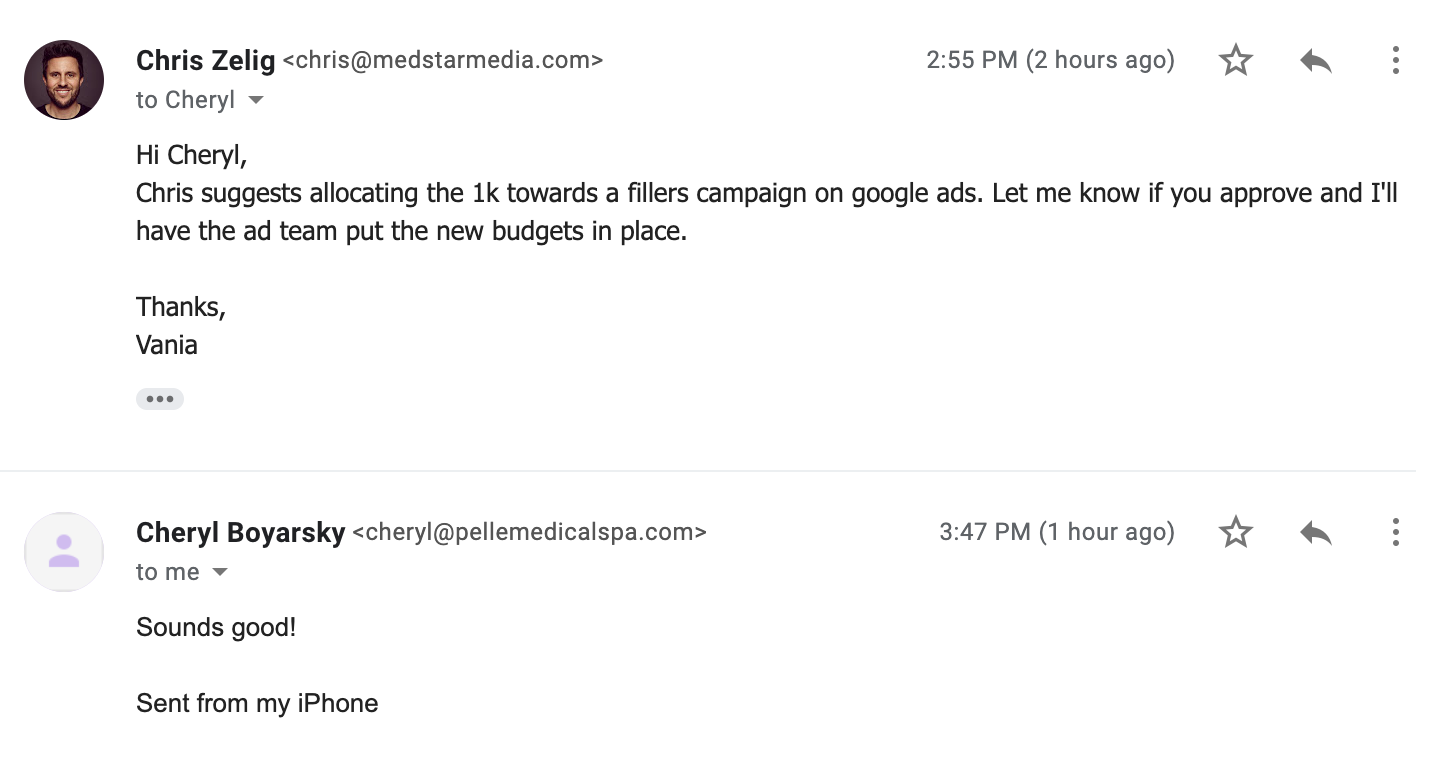Open more options for Chris Zelig's email

click(1395, 61)
